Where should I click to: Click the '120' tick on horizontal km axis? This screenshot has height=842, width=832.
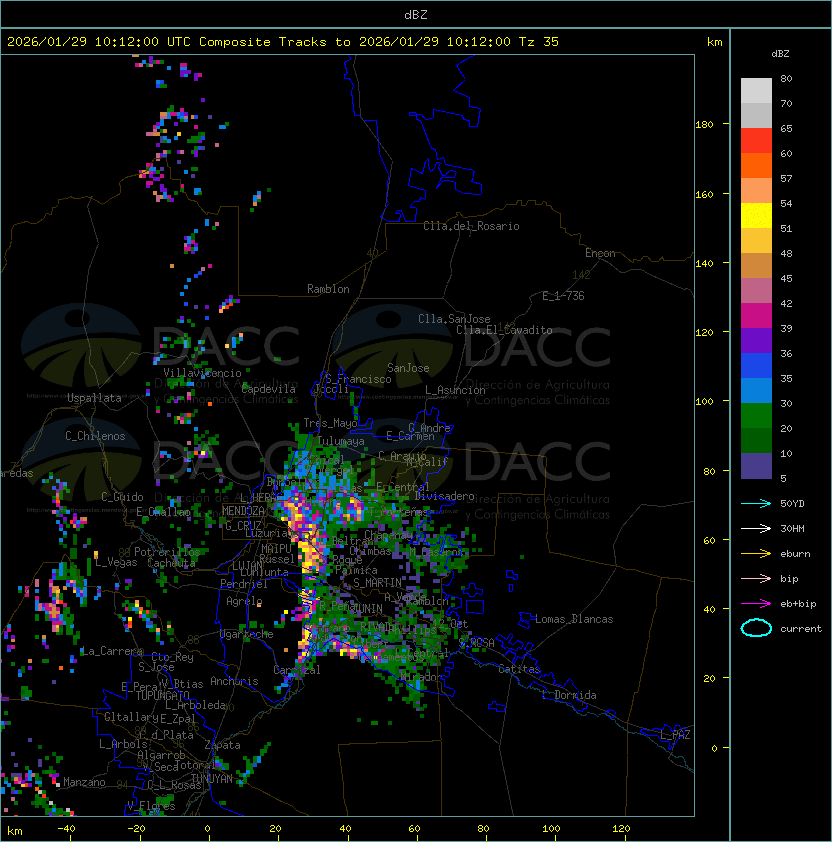621,829
